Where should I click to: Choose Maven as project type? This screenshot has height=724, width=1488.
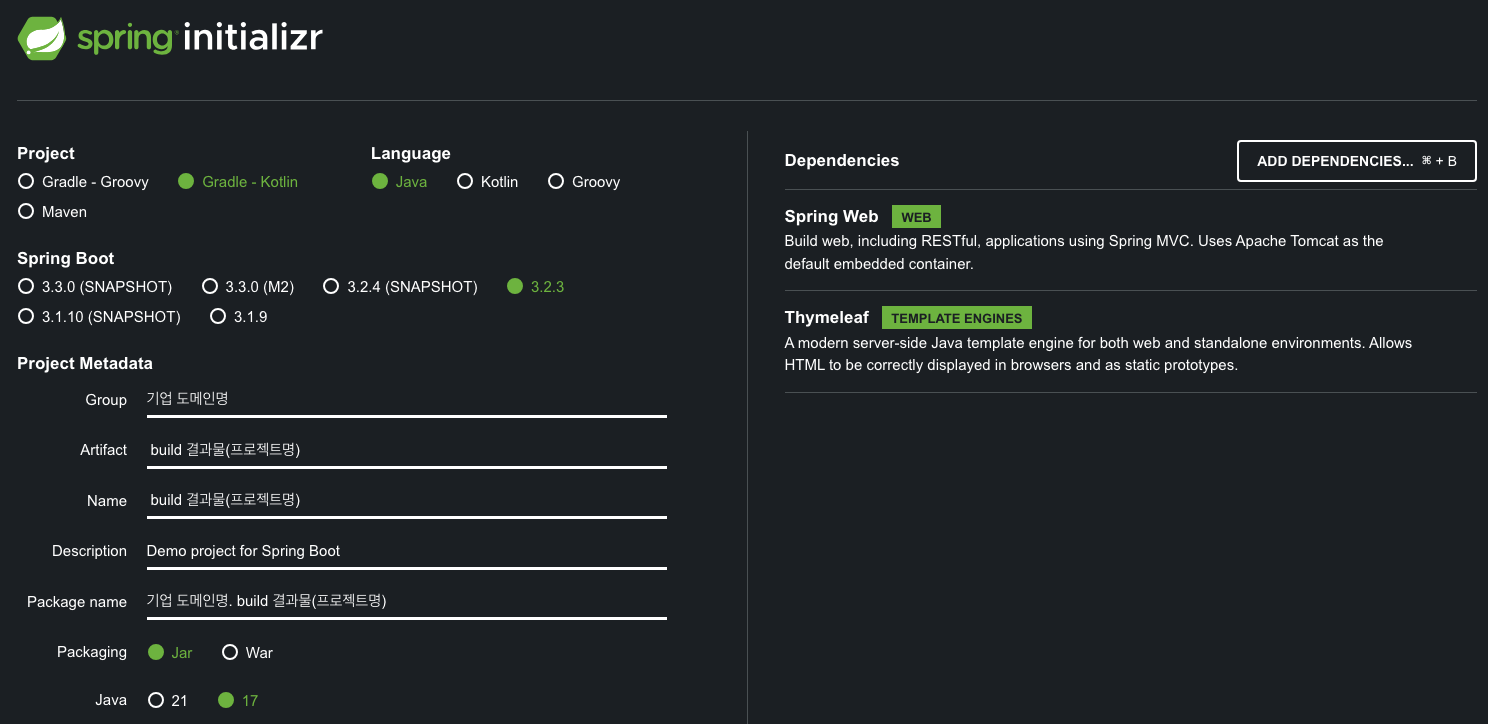[53, 212]
